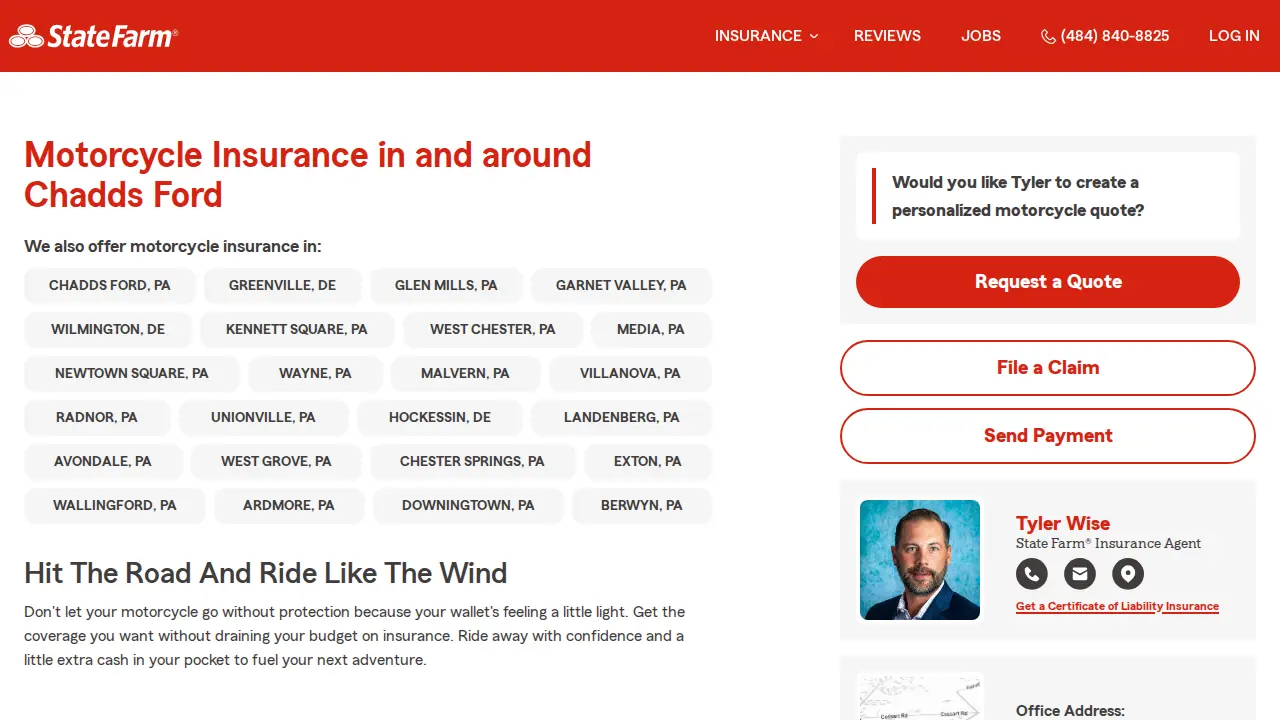Screen dimensions: 1280x720
Task: Select Hockessin, DE location chip
Action: (440, 417)
